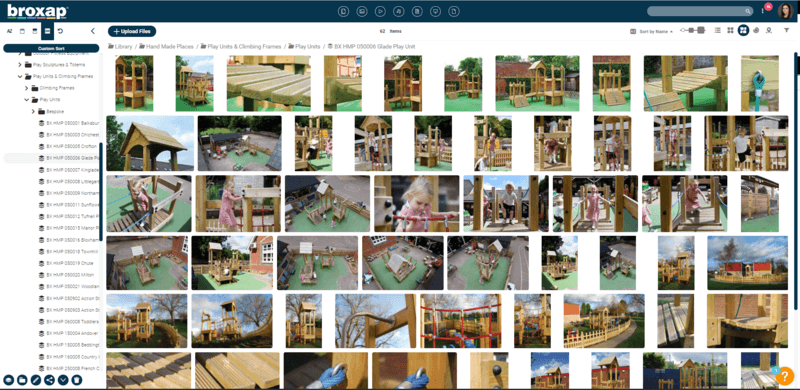
Task: Expand the Climbing Frames folder
Action: coord(27,88)
